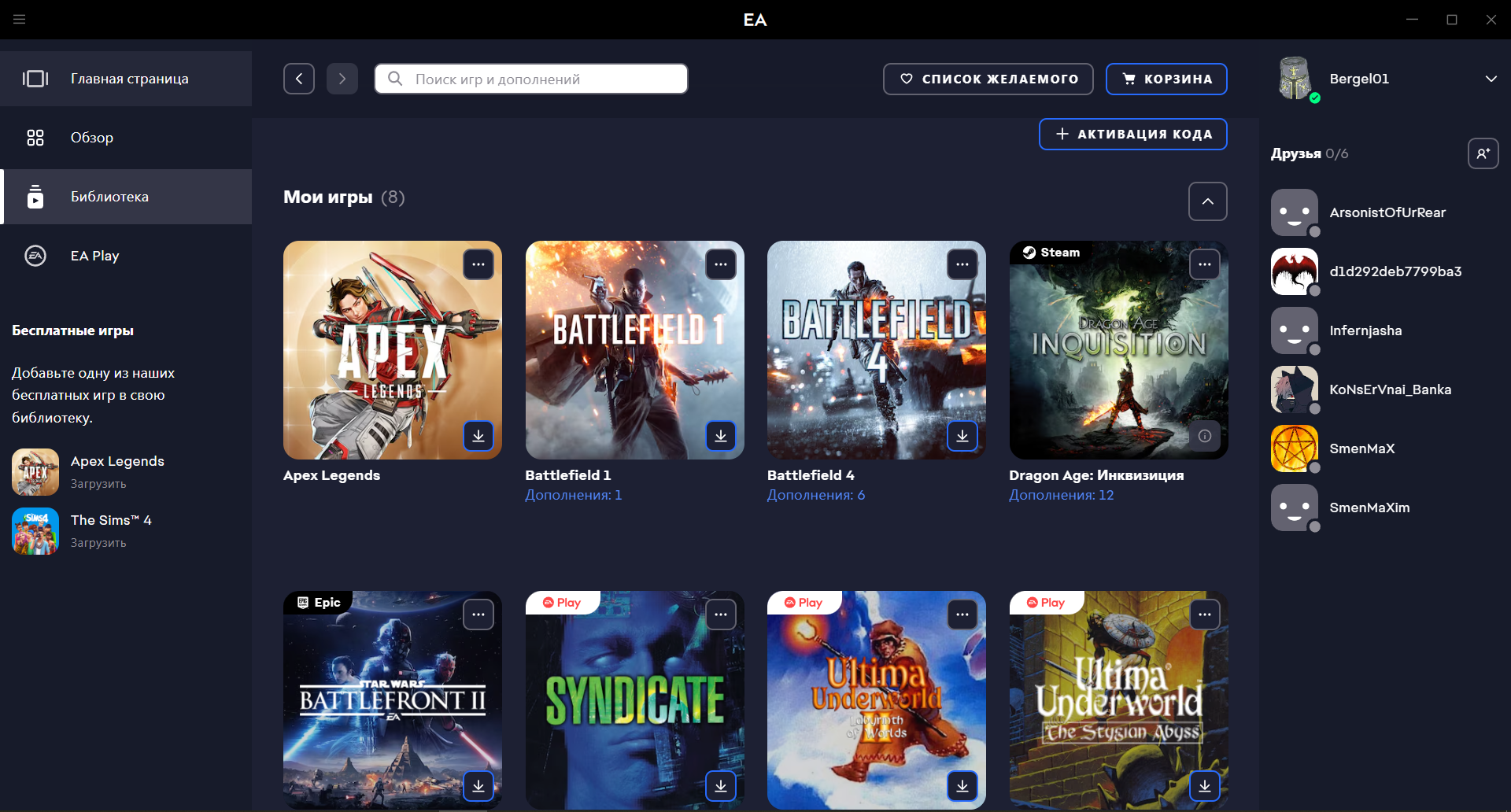
Task: Click The Sims 4 in free games list
Action: pos(111,520)
